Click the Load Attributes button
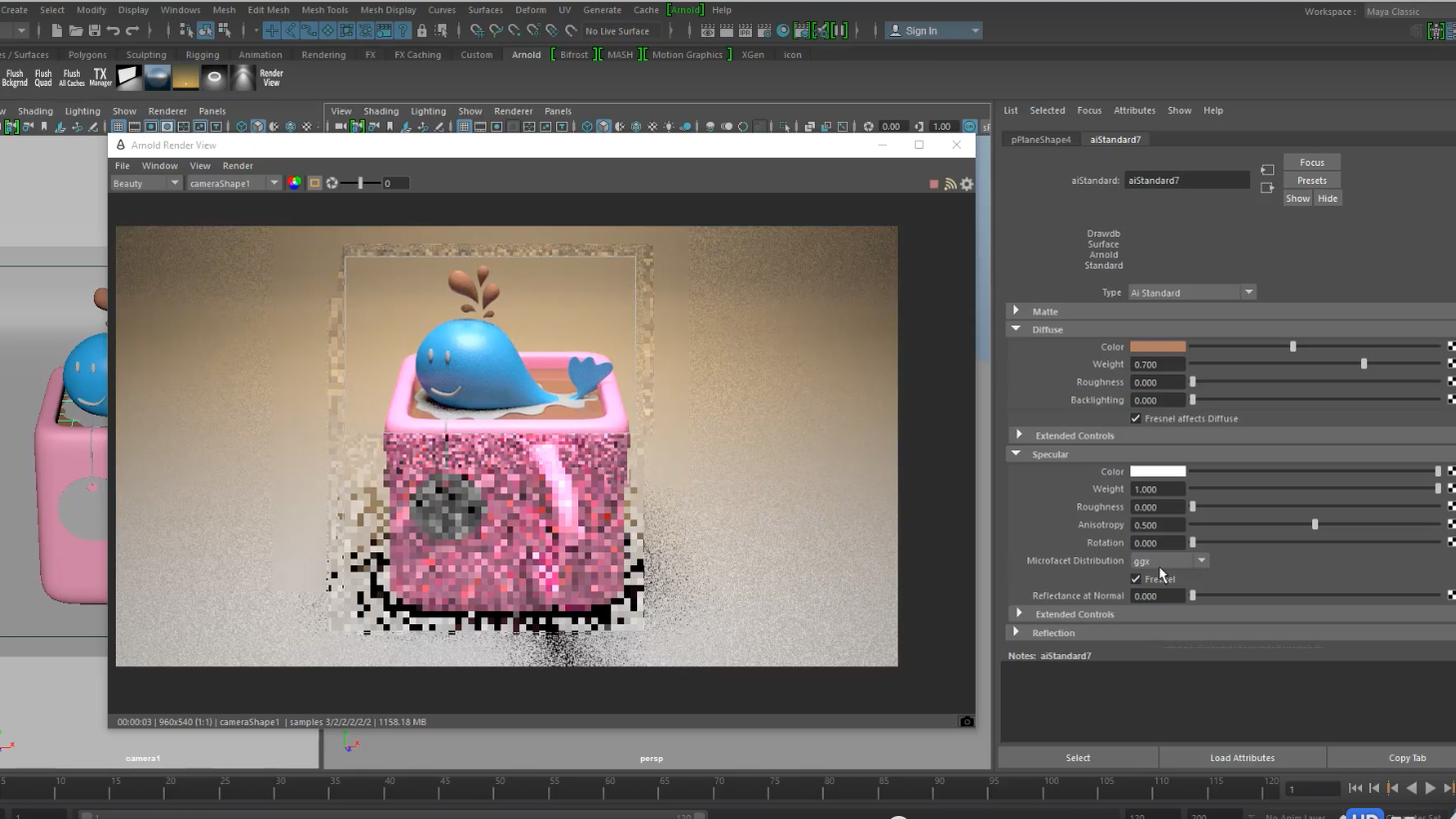This screenshot has height=819, width=1456. point(1242,758)
